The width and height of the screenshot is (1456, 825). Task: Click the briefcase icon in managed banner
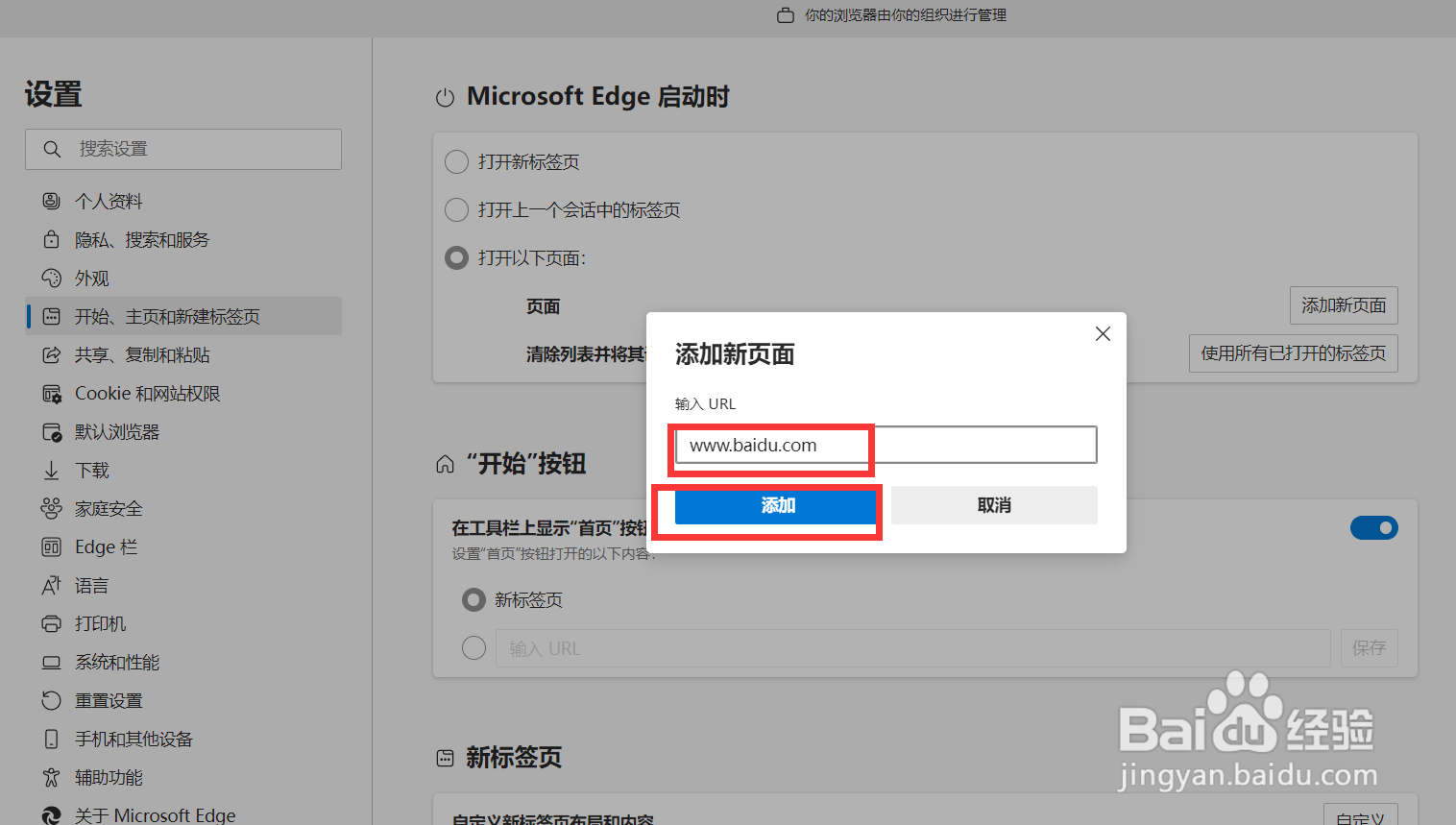click(x=786, y=15)
